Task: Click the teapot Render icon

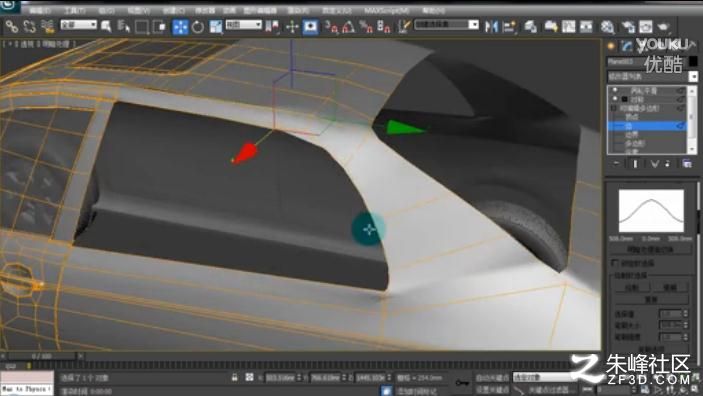Action: 663,27
